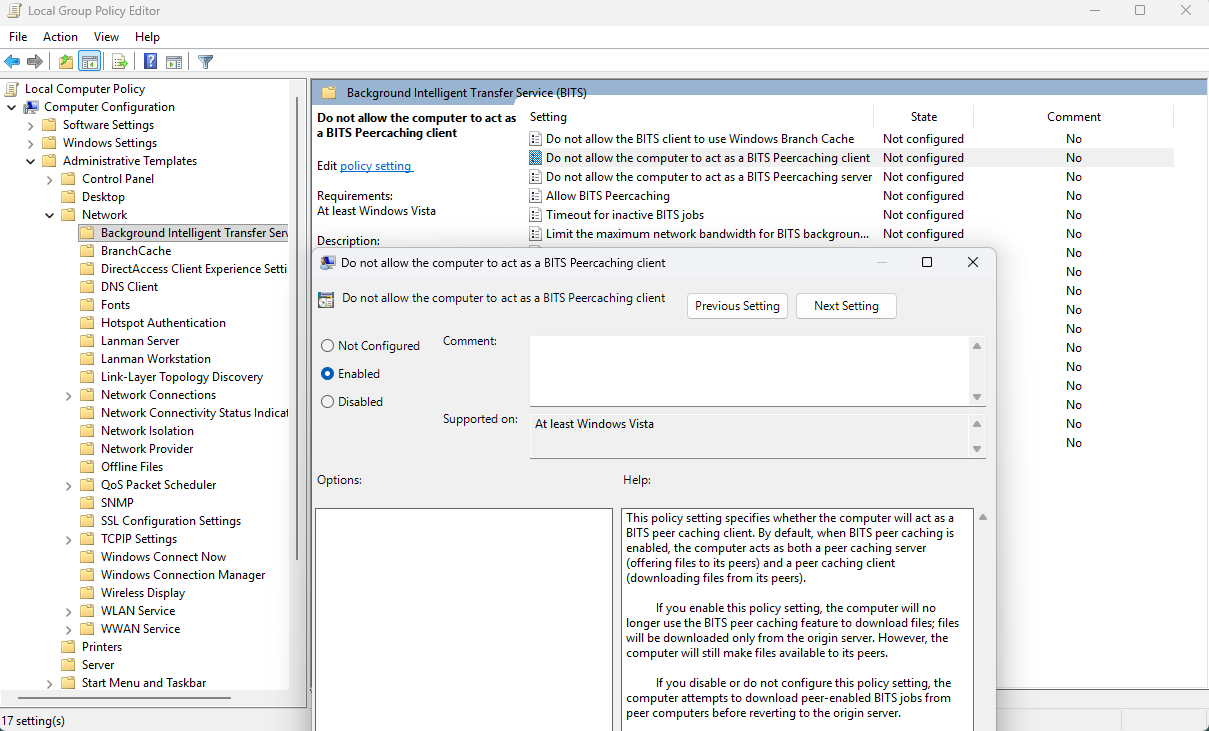1209x731 pixels.
Task: Click the Export List toolbar icon
Action: [120, 62]
